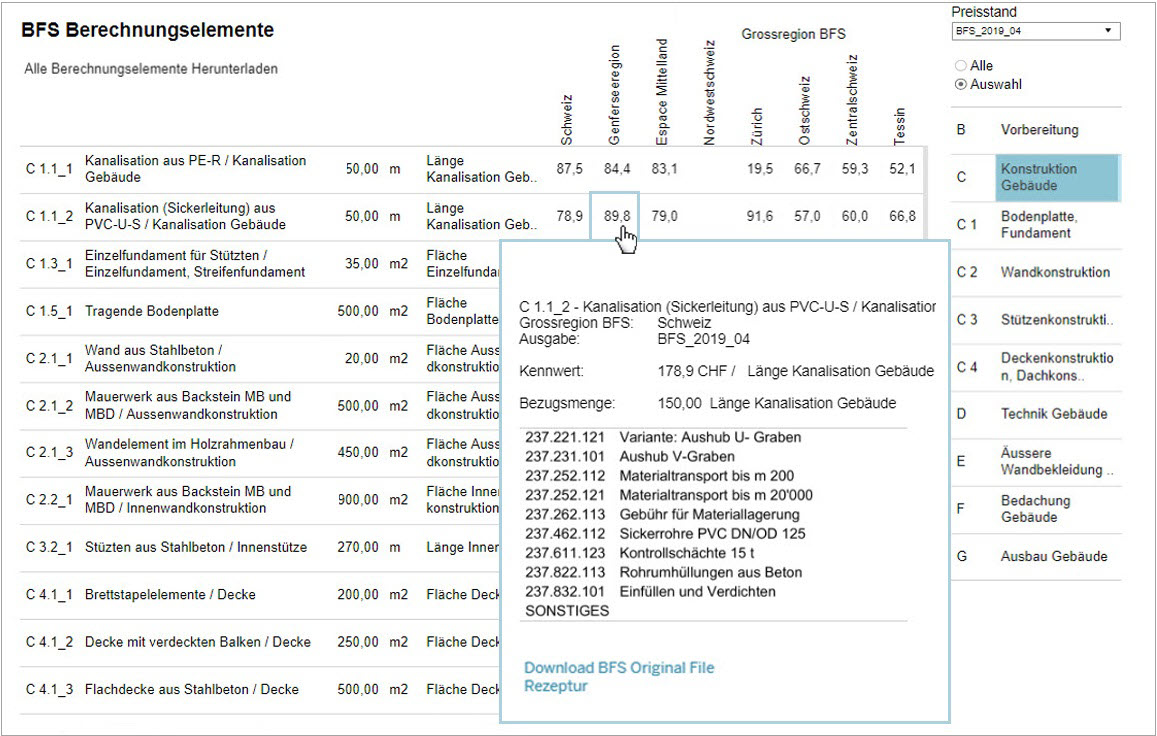Open G Ausbau Gebäude category
Screen dimensions: 1157x736
1036,557
